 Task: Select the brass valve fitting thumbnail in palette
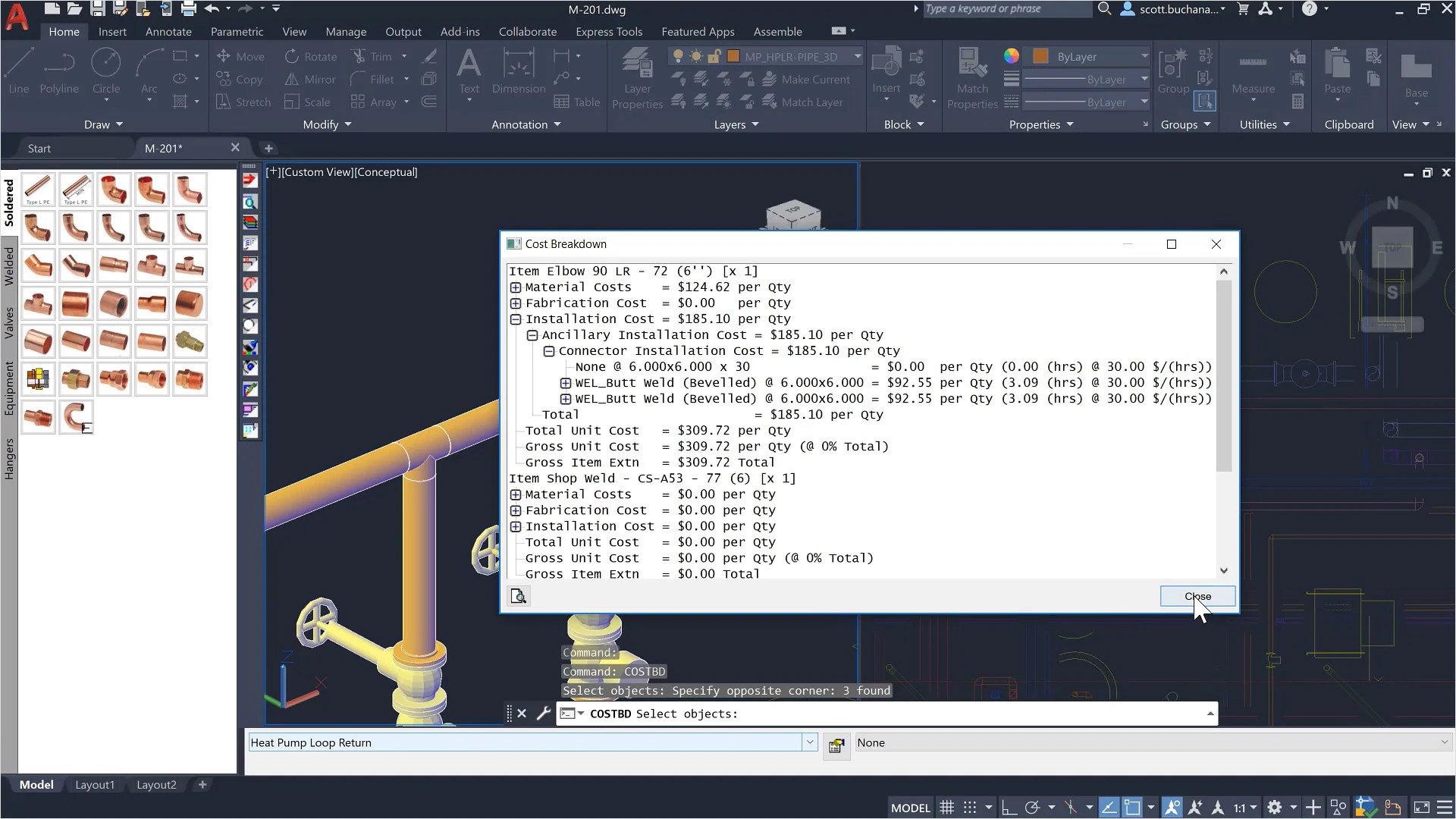[x=190, y=341]
